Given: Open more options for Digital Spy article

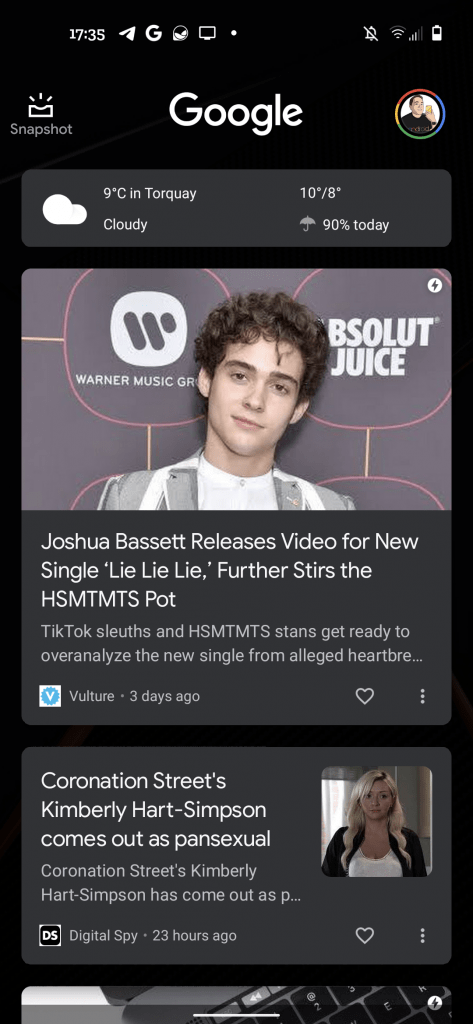Looking at the screenshot, I should (423, 935).
